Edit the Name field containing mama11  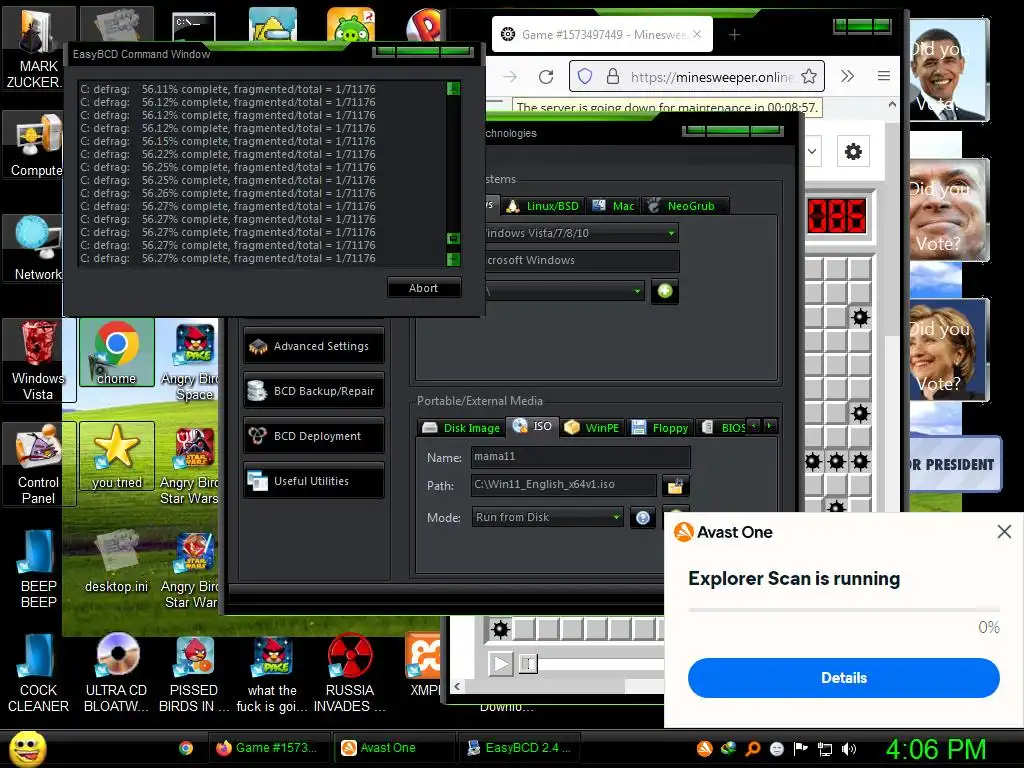pyautogui.click(x=581, y=456)
